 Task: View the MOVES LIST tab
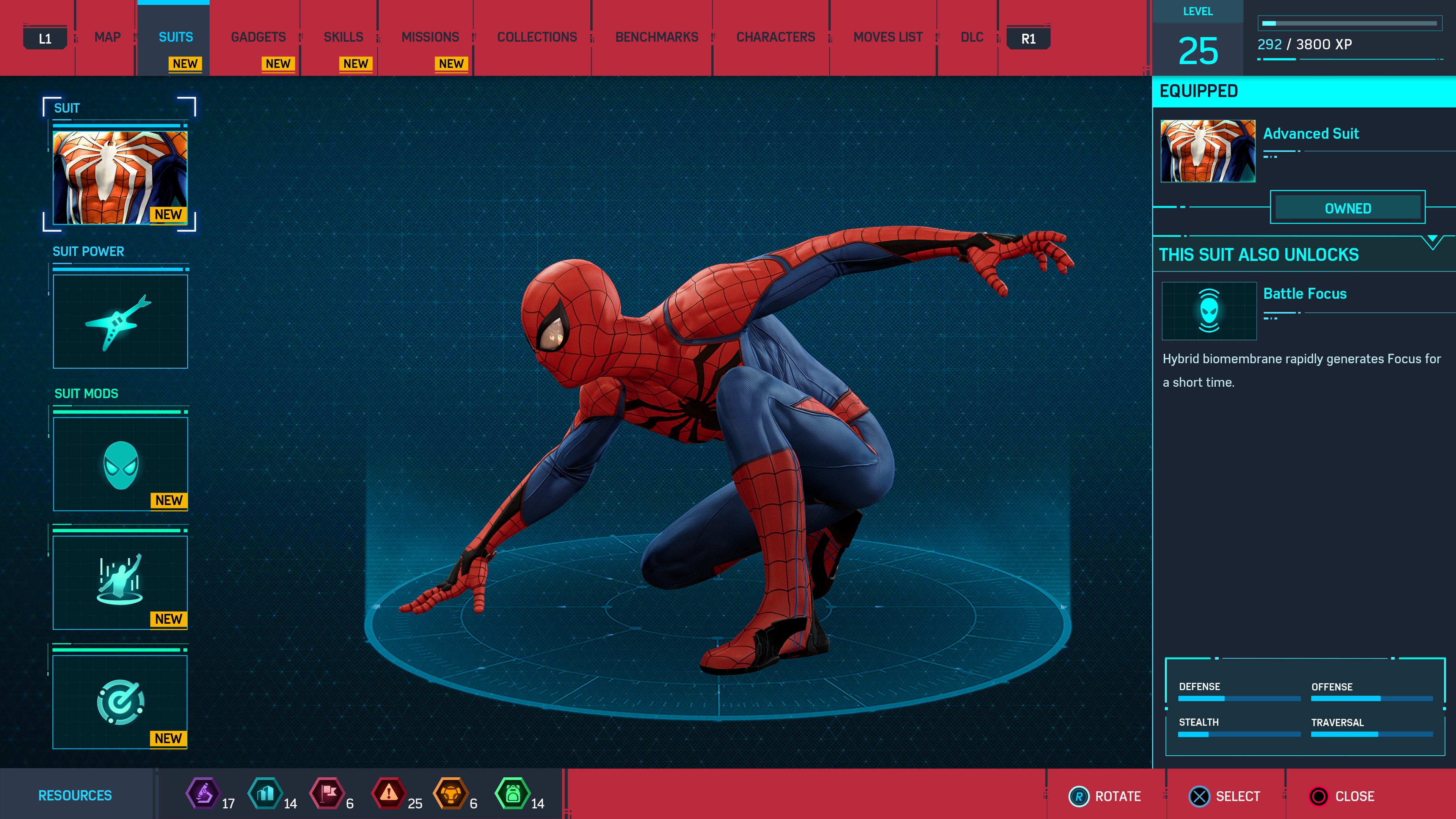[887, 37]
